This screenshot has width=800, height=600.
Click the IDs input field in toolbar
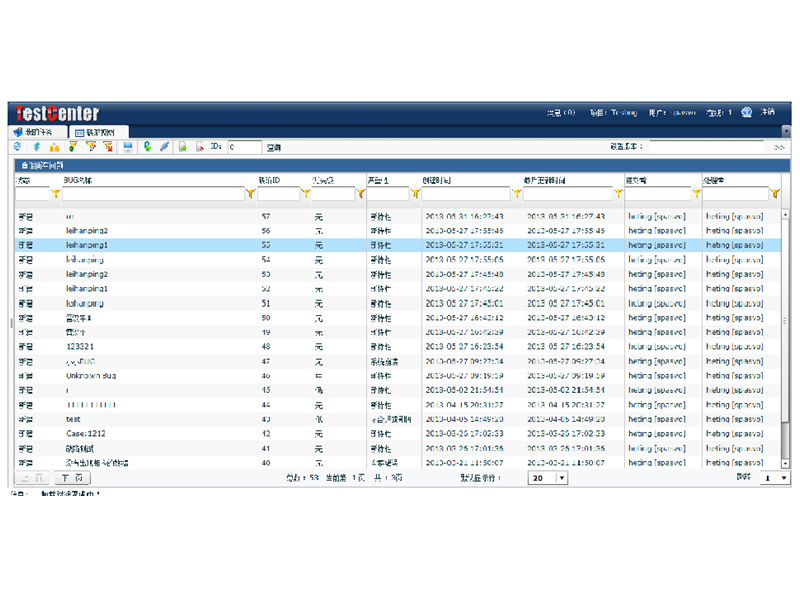244,147
